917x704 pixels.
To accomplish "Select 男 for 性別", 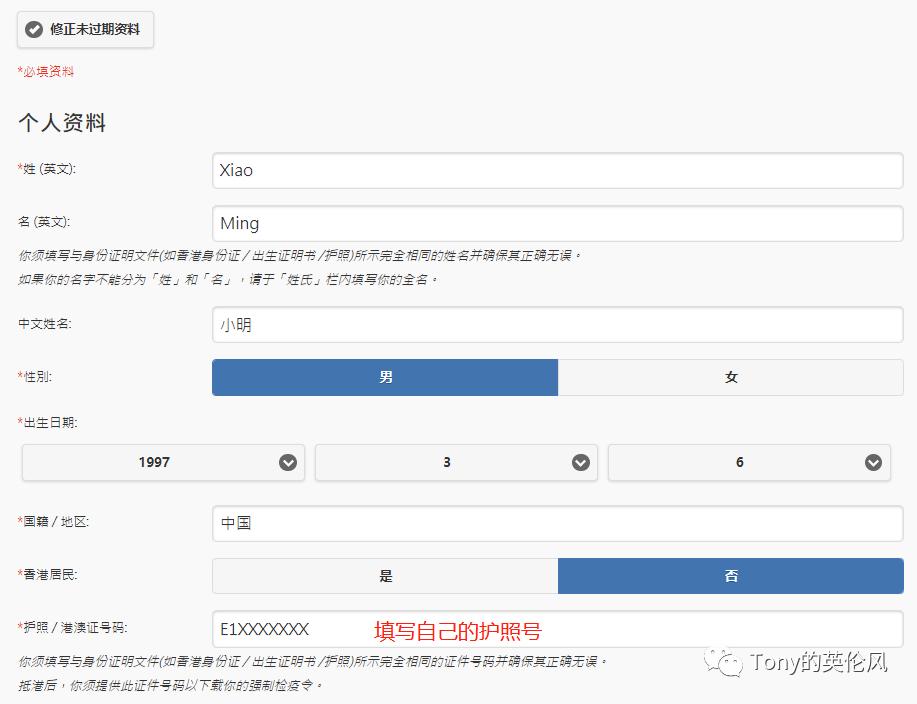I will coord(385,377).
